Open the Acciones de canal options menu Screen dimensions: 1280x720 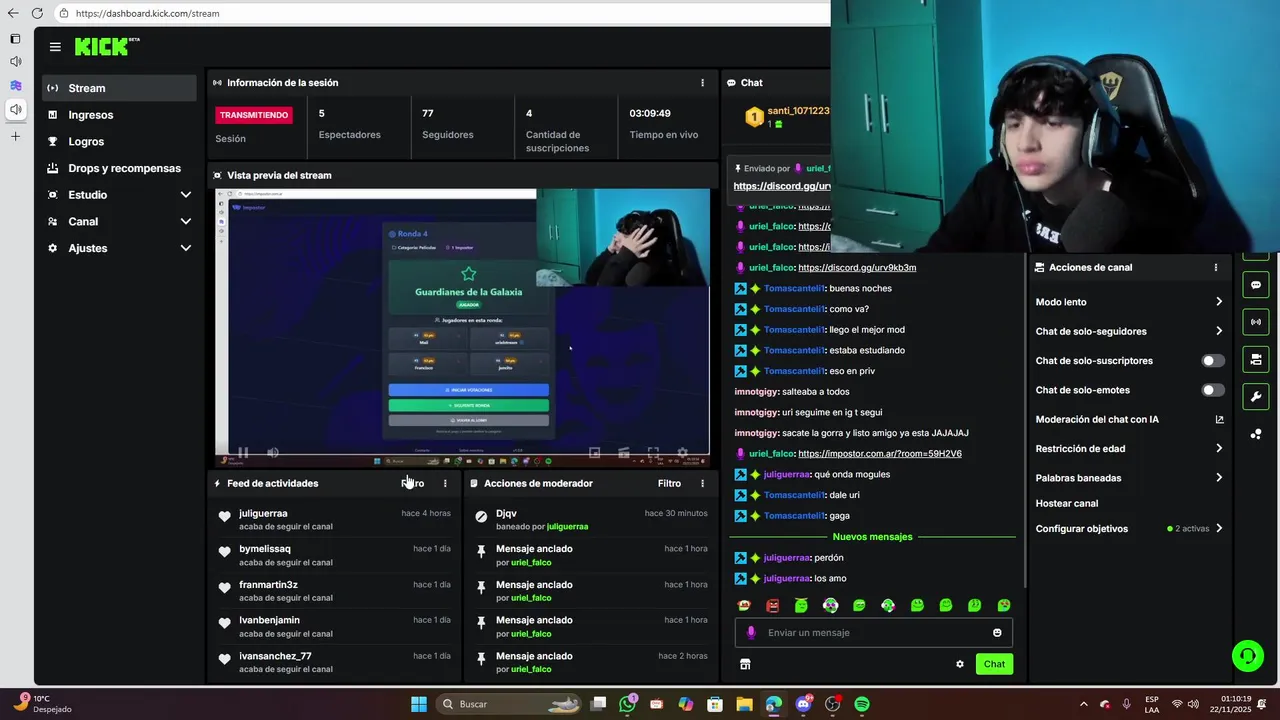pyautogui.click(x=1216, y=268)
